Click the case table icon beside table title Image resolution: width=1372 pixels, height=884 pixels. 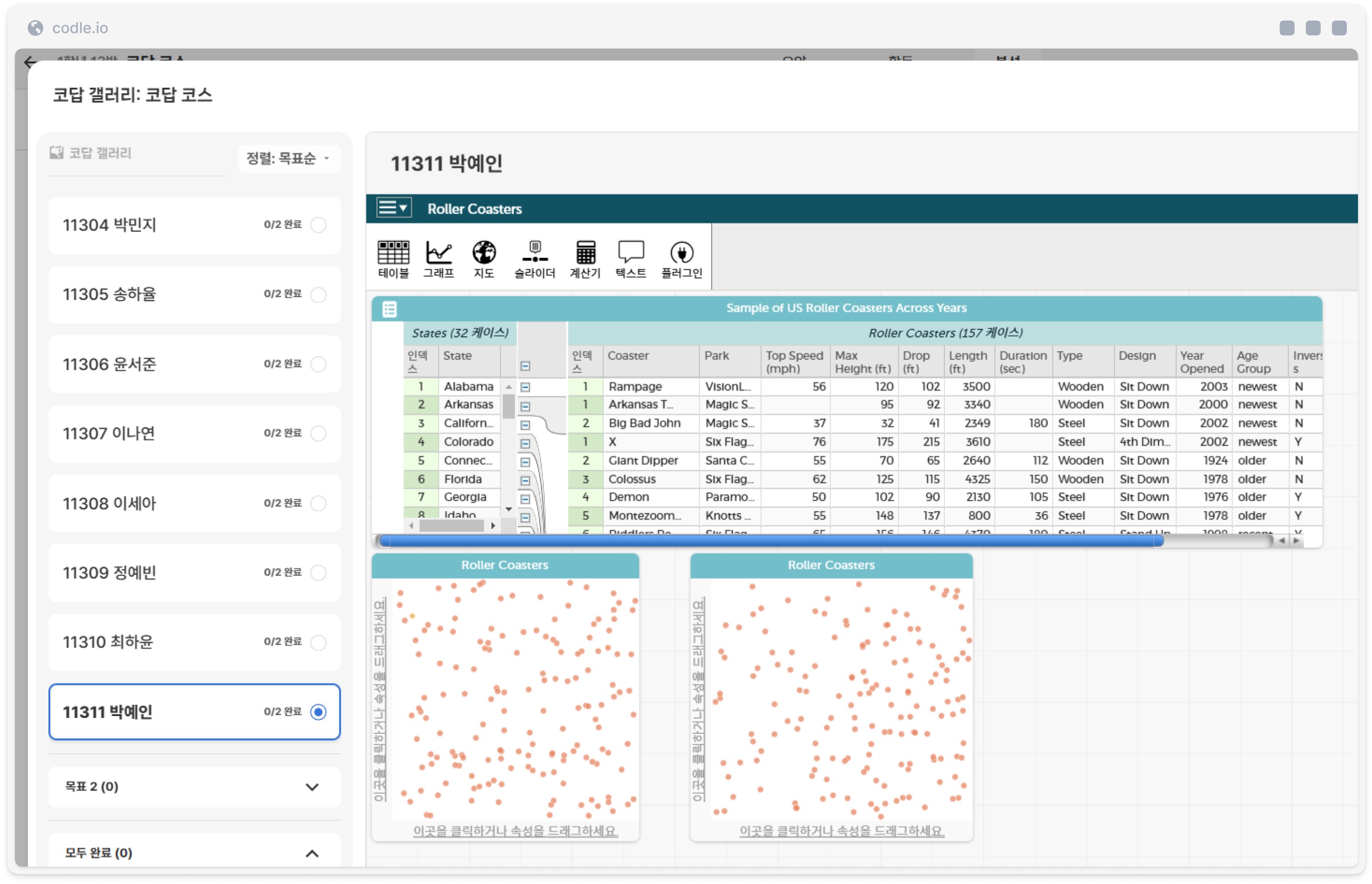pos(389,309)
